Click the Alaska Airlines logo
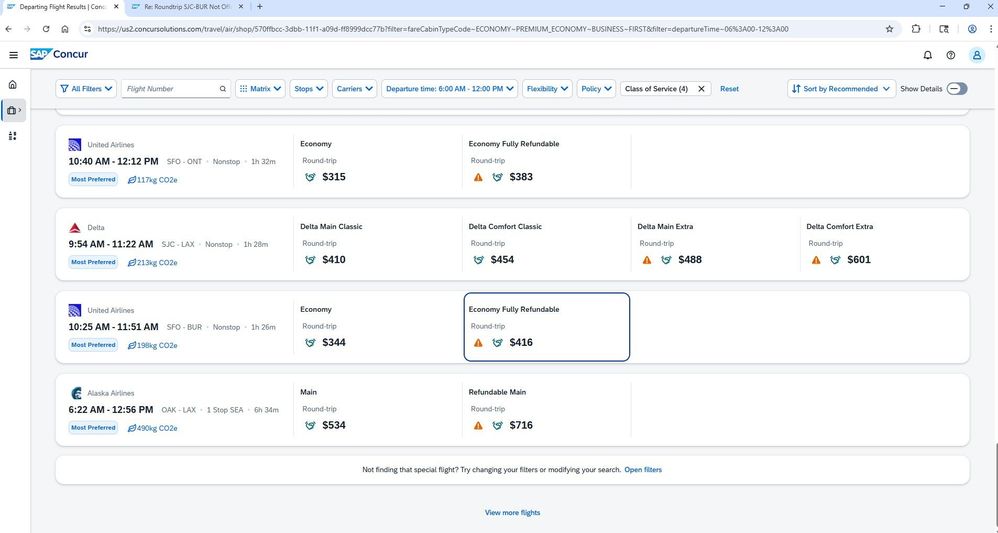 pyautogui.click(x=74, y=393)
